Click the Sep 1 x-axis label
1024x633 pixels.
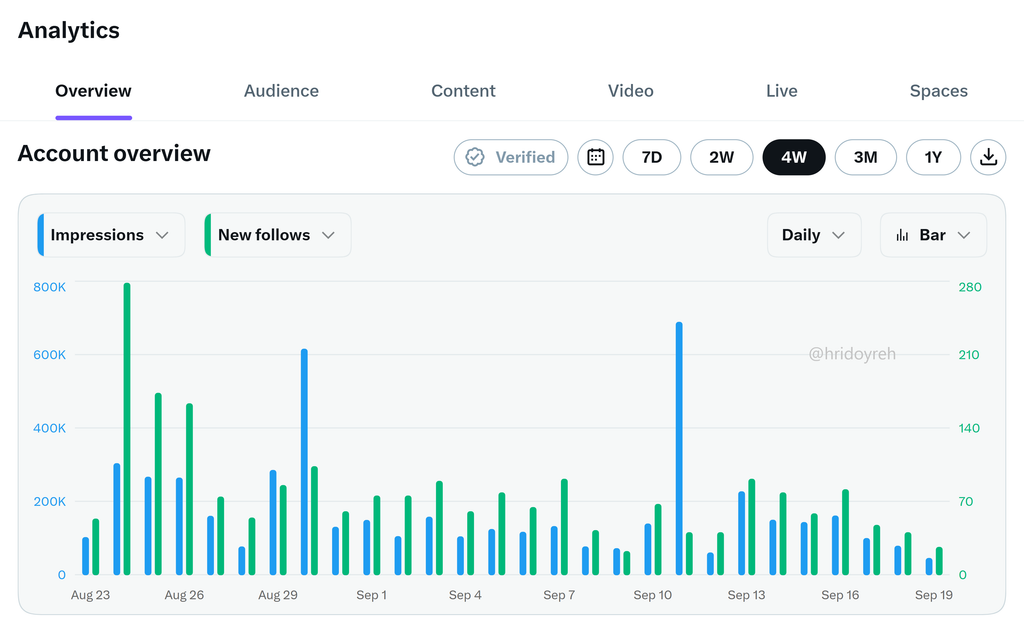click(372, 595)
